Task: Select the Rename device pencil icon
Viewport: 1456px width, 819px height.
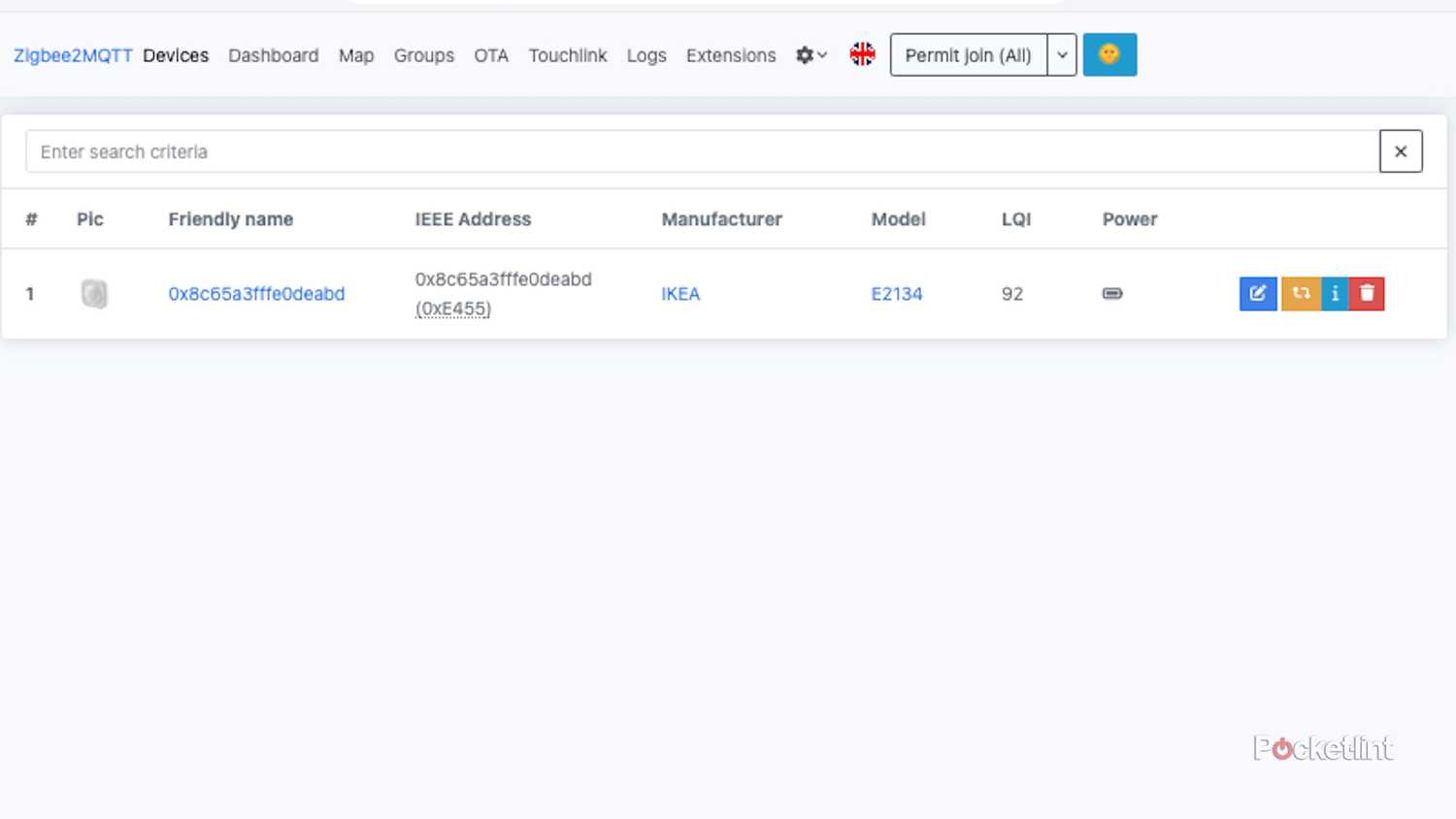Action: pyautogui.click(x=1258, y=293)
